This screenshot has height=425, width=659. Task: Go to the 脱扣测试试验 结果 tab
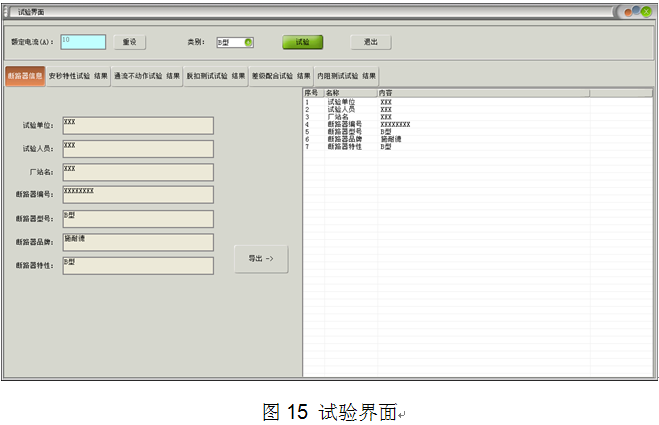(x=215, y=75)
